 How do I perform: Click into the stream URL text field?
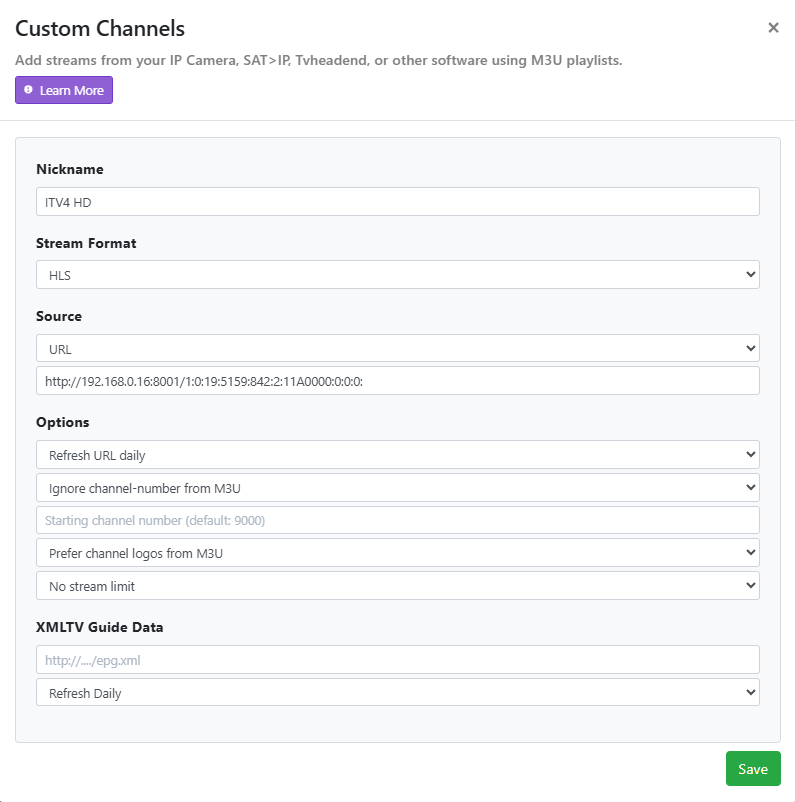click(x=397, y=381)
